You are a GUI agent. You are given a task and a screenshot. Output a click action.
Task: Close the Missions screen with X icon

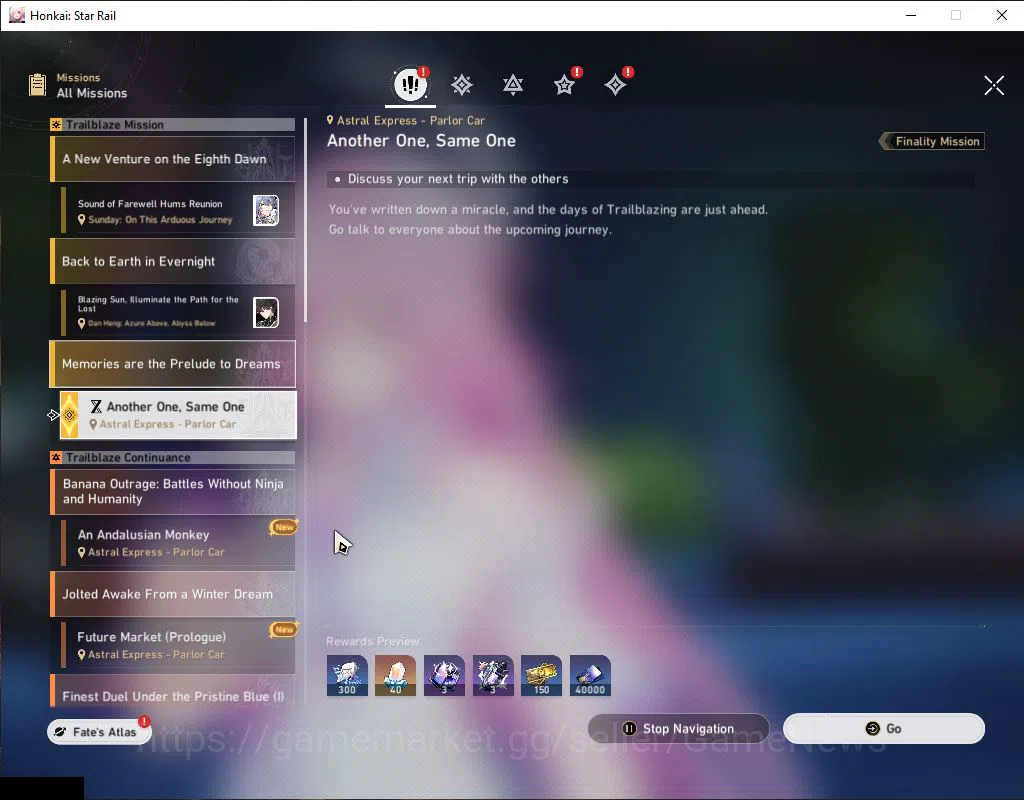click(x=994, y=85)
